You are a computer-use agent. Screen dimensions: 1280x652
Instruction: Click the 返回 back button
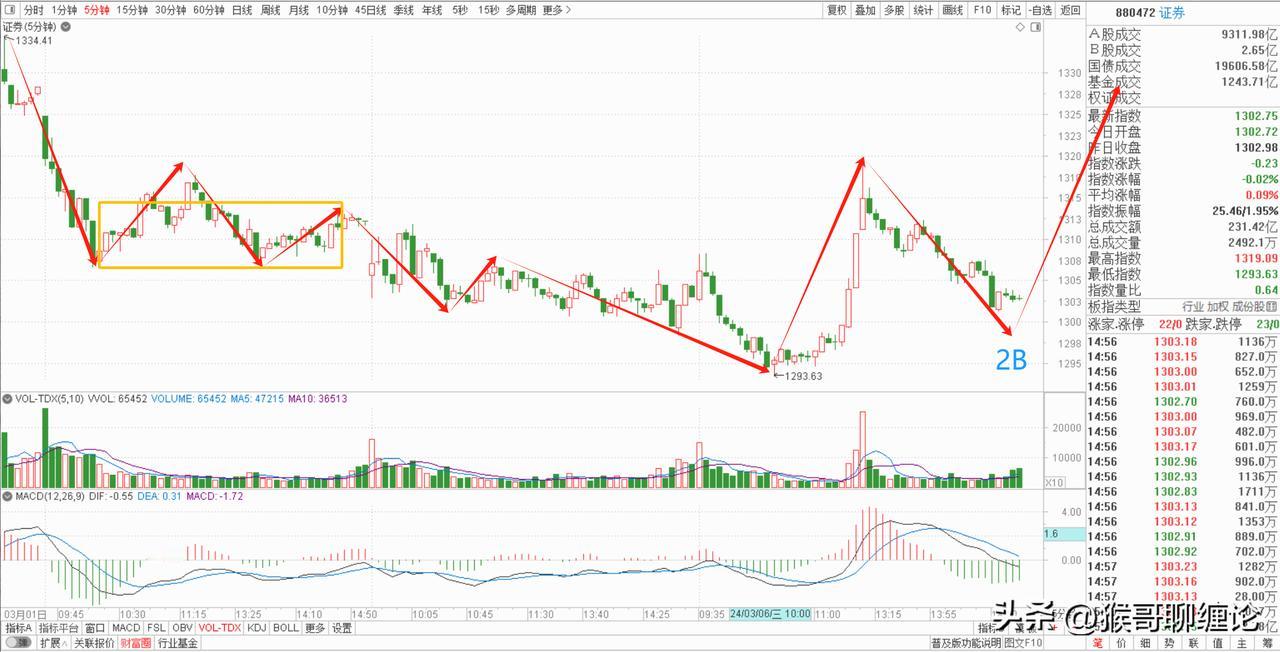[1070, 10]
